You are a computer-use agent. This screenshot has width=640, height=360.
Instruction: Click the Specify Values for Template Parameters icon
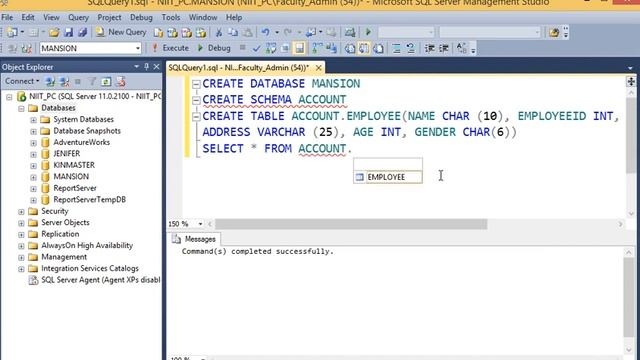(461, 48)
